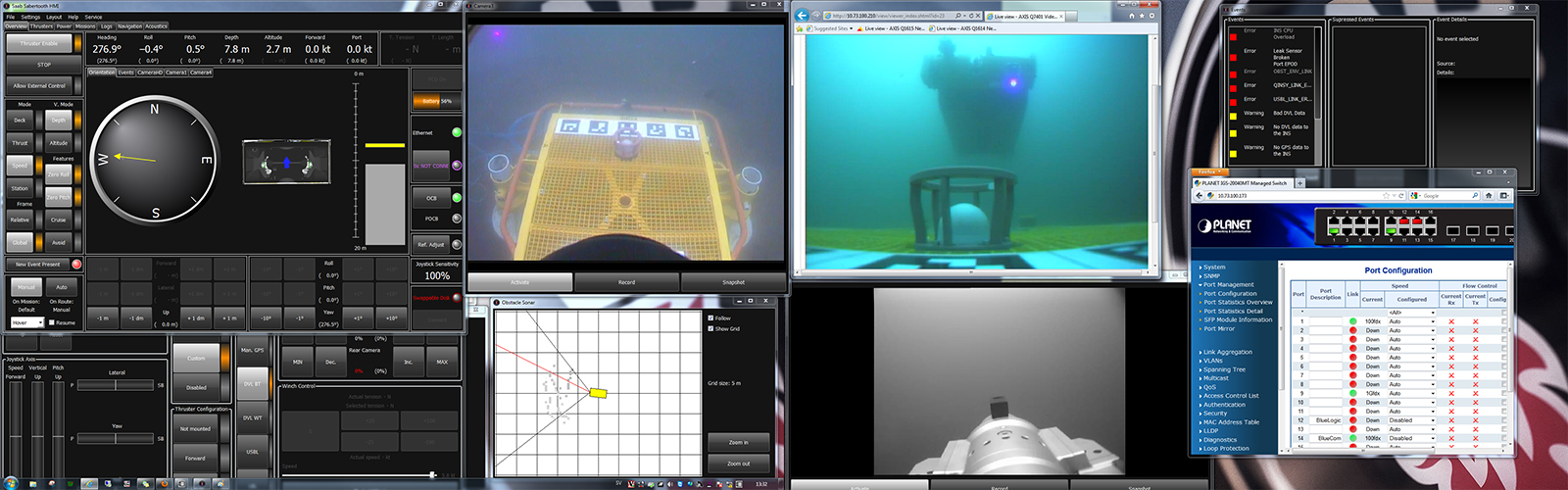1568x490 pixels.
Task: Open the CameraHD sub-tab
Action: (150, 72)
